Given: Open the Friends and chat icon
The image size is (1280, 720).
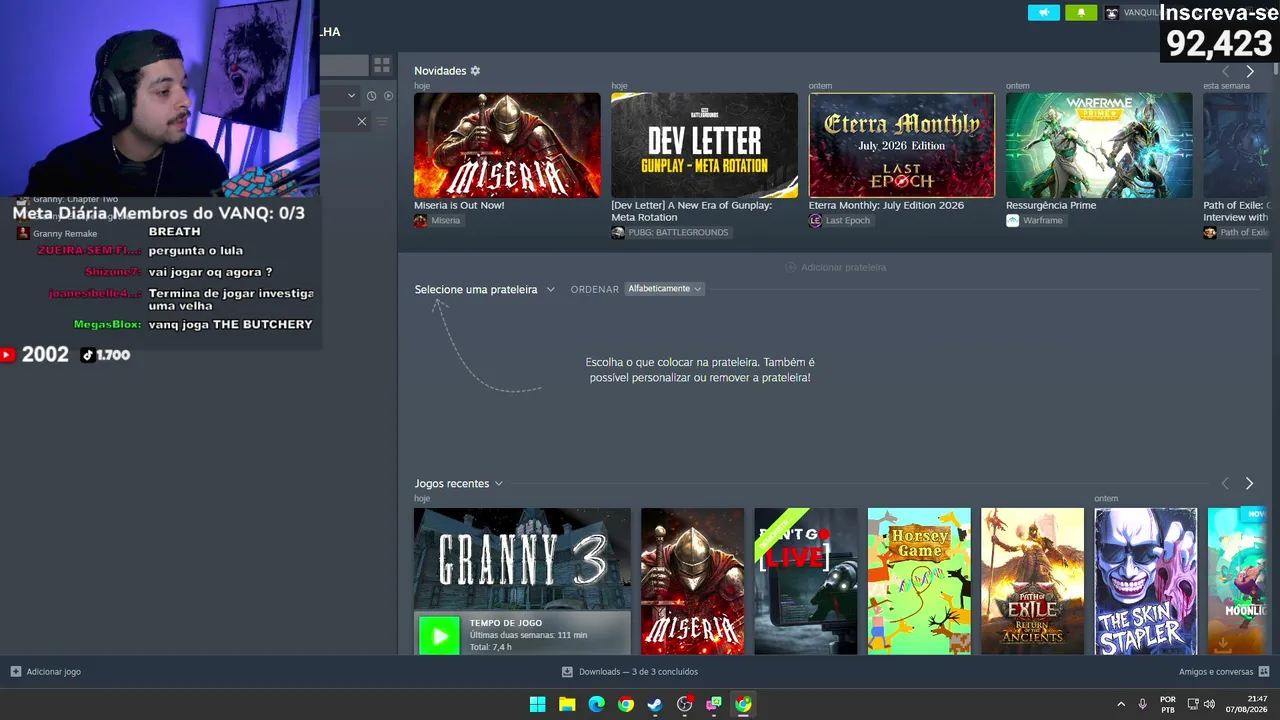Looking at the screenshot, I should click(1264, 672).
